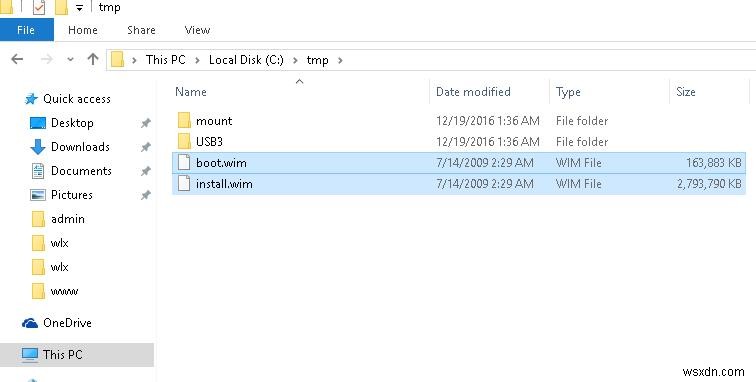
Task: Open the admin folder in navigation pane
Action: (x=68, y=219)
